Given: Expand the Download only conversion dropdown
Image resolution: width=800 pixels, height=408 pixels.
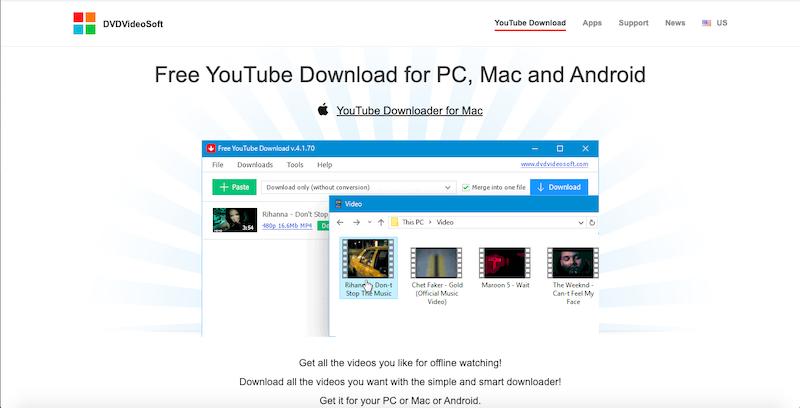Looking at the screenshot, I should pyautogui.click(x=359, y=187).
